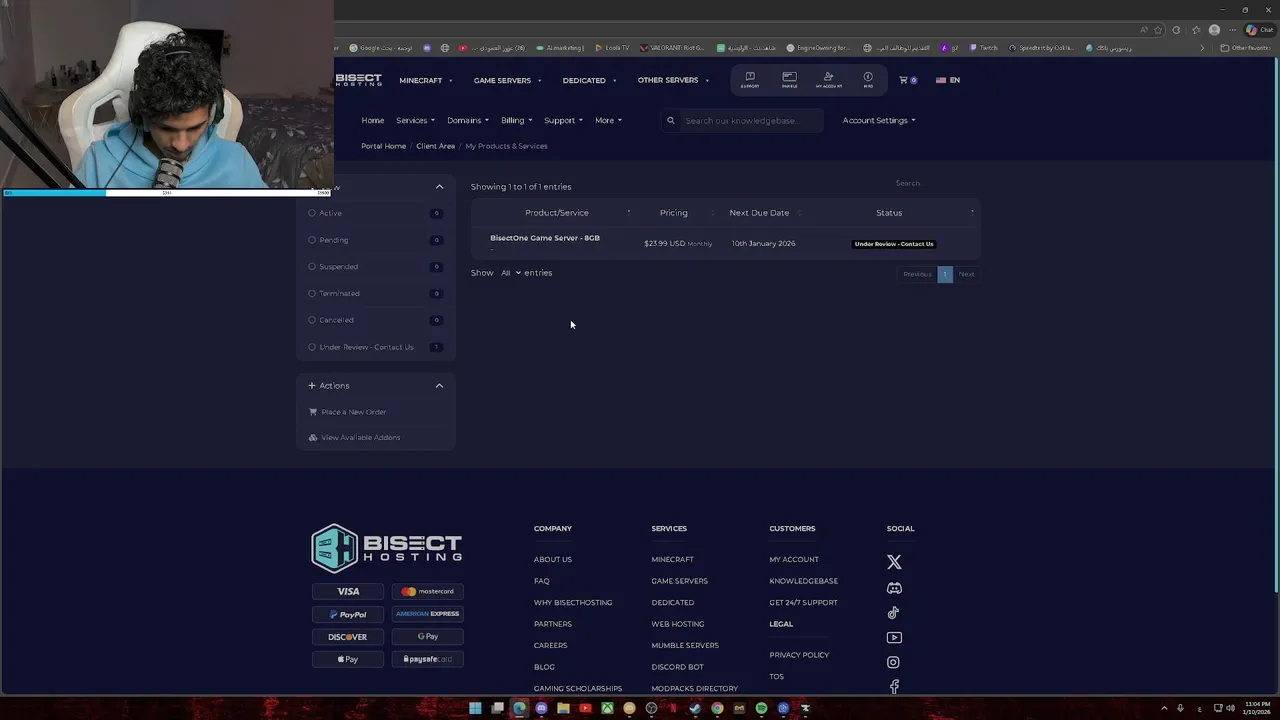Open BisectOne Game Server - 8GB product
This screenshot has height=720, width=1280.
545,238
